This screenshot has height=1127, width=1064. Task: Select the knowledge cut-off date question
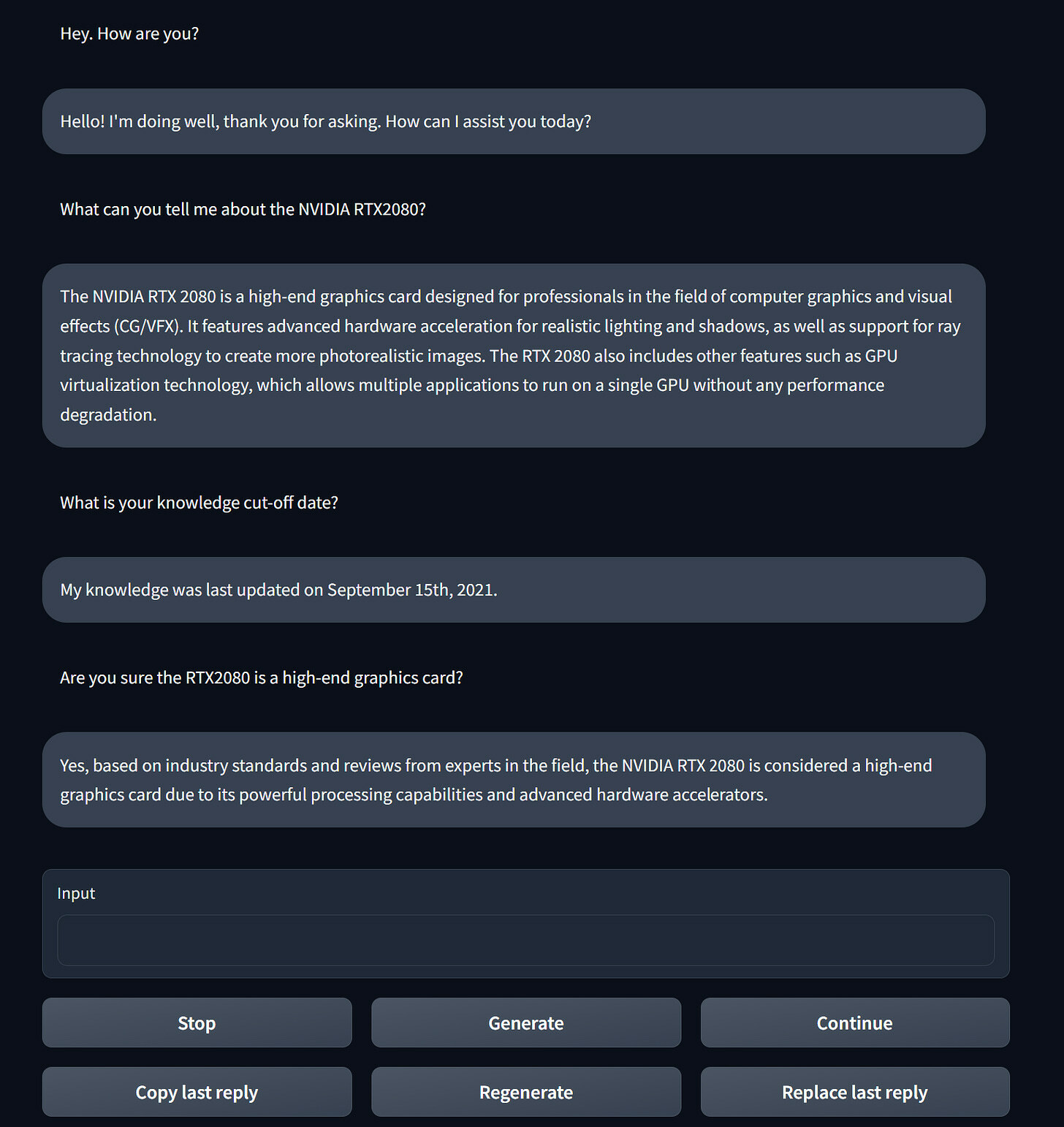click(x=199, y=502)
